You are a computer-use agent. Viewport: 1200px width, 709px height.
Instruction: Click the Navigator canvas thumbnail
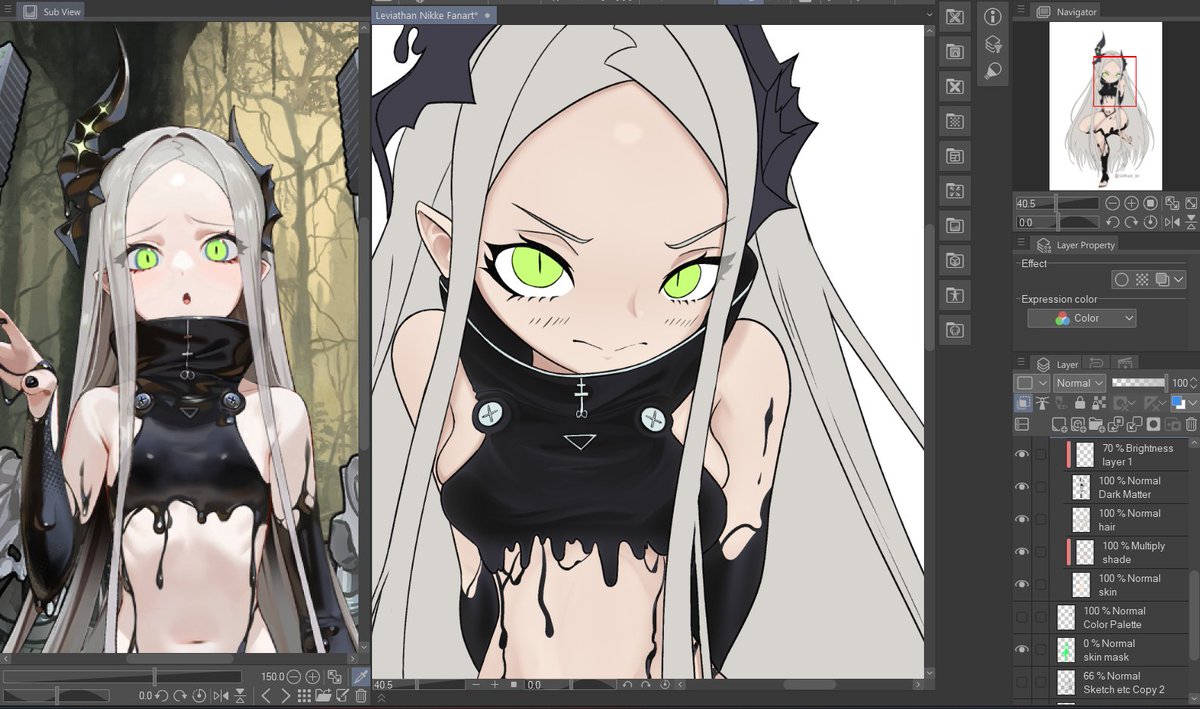pos(1105,105)
